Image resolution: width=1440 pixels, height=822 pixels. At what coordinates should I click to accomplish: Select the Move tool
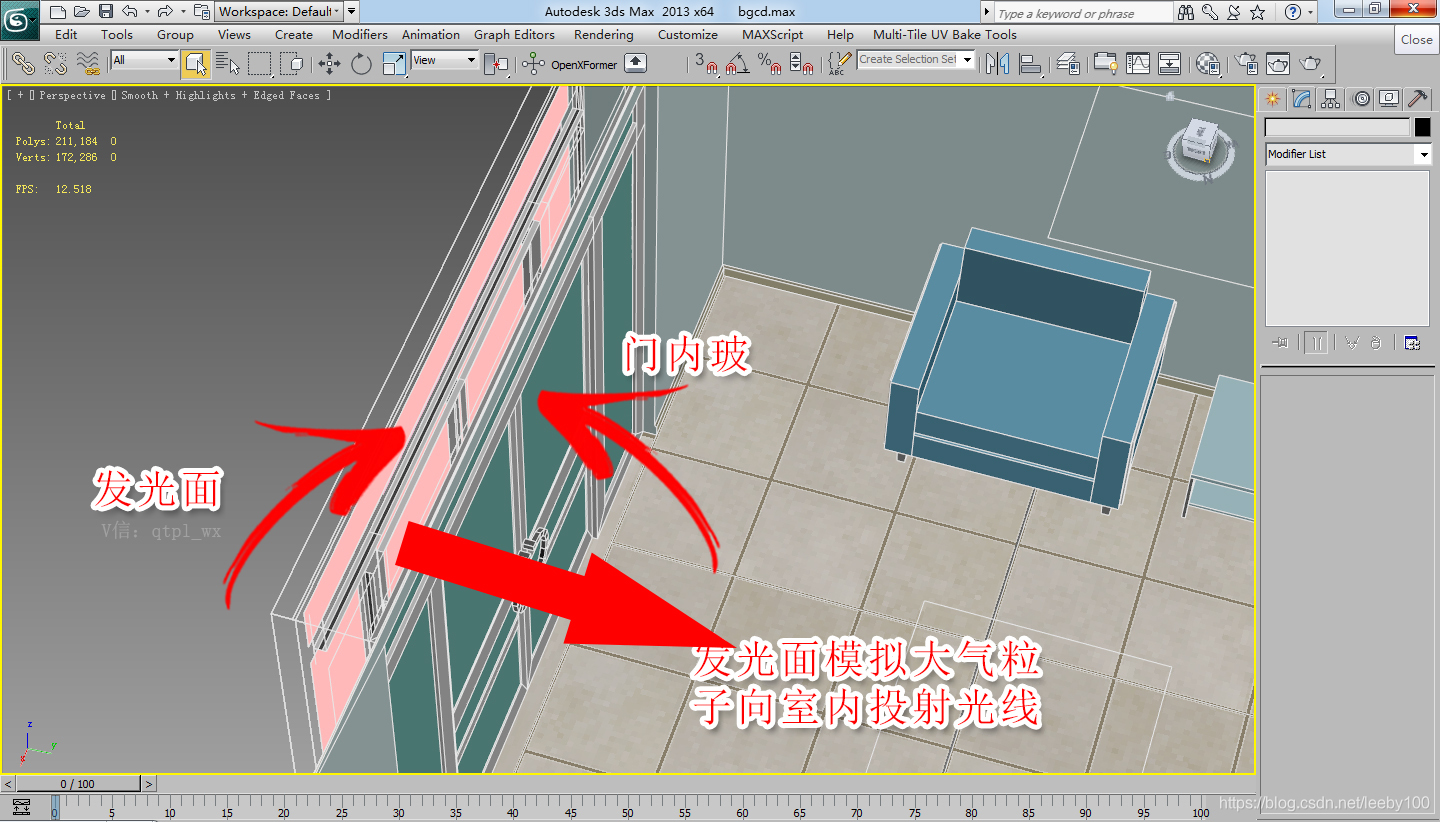(x=329, y=64)
